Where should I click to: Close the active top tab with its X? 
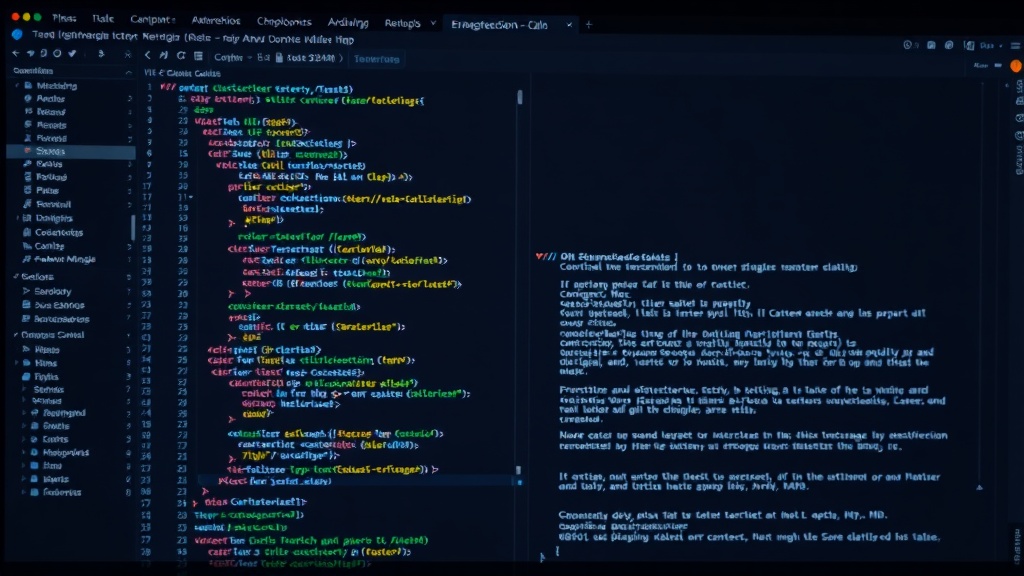tap(569, 25)
